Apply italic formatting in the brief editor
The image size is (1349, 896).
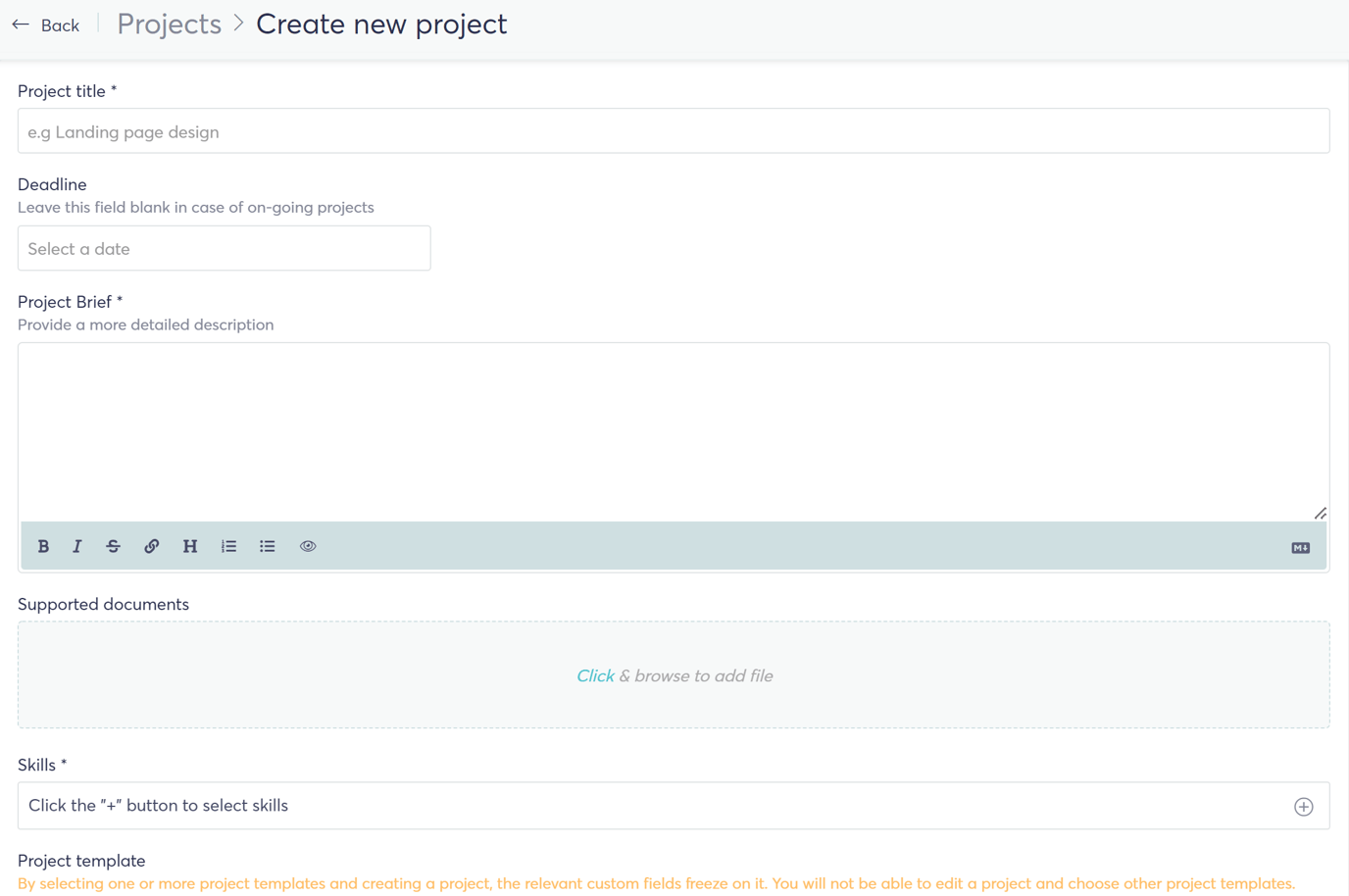[x=76, y=546]
